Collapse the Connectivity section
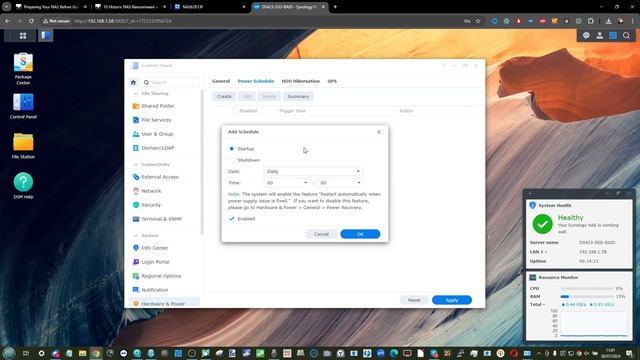The width and height of the screenshot is (640, 360). click(x=136, y=164)
